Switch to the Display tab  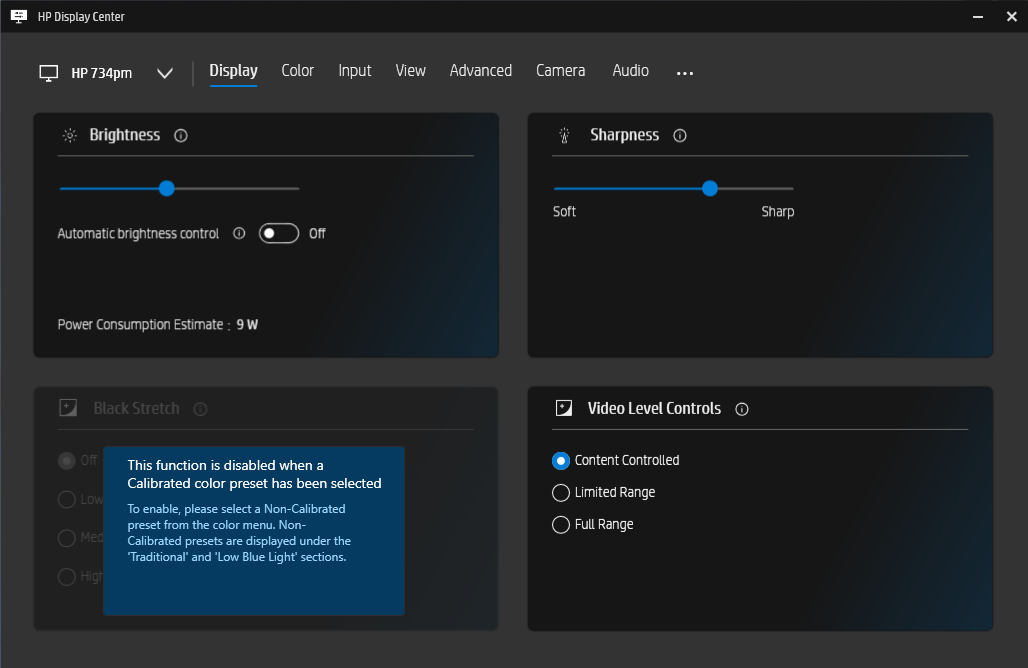click(x=233, y=71)
